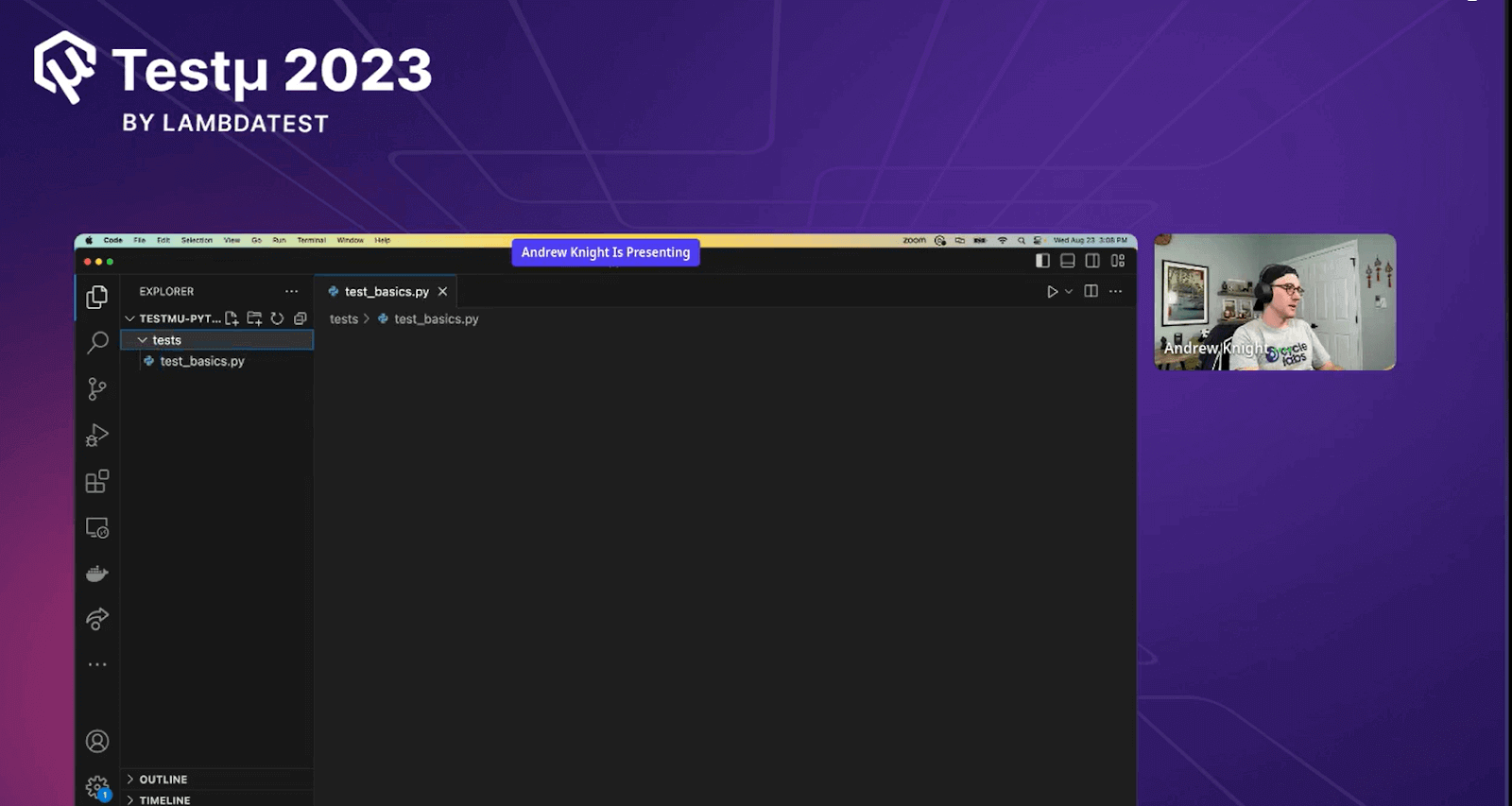Open the customize layout icon
This screenshot has height=806, width=1512.
click(1118, 261)
